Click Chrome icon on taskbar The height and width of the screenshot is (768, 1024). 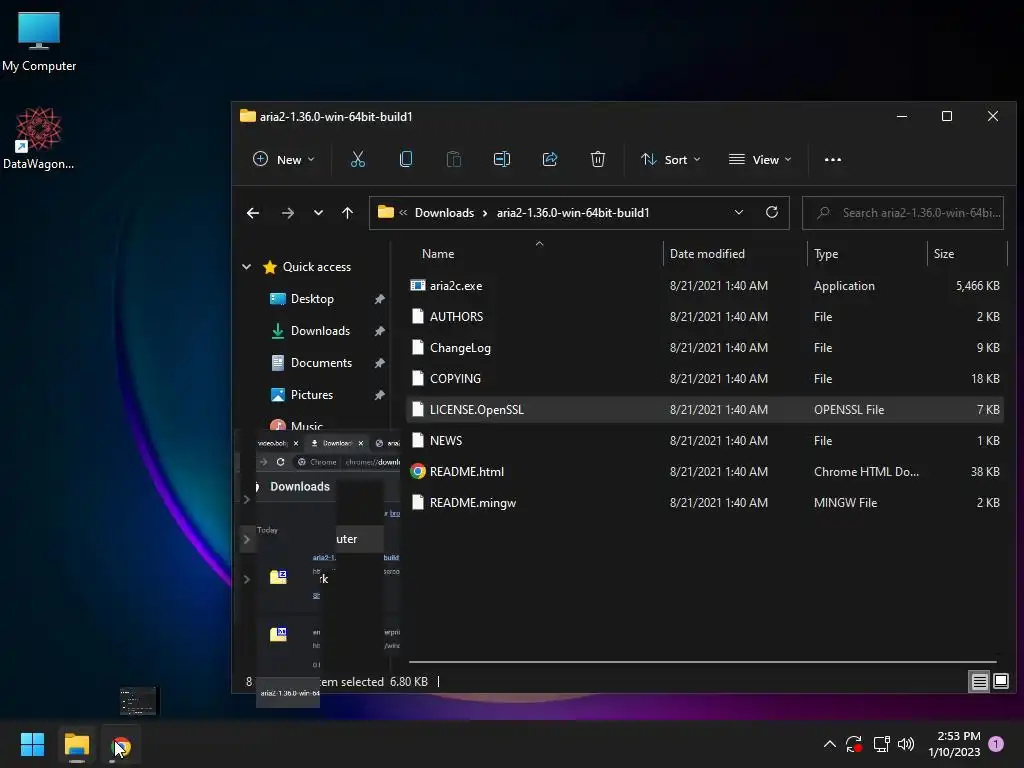[x=121, y=746]
